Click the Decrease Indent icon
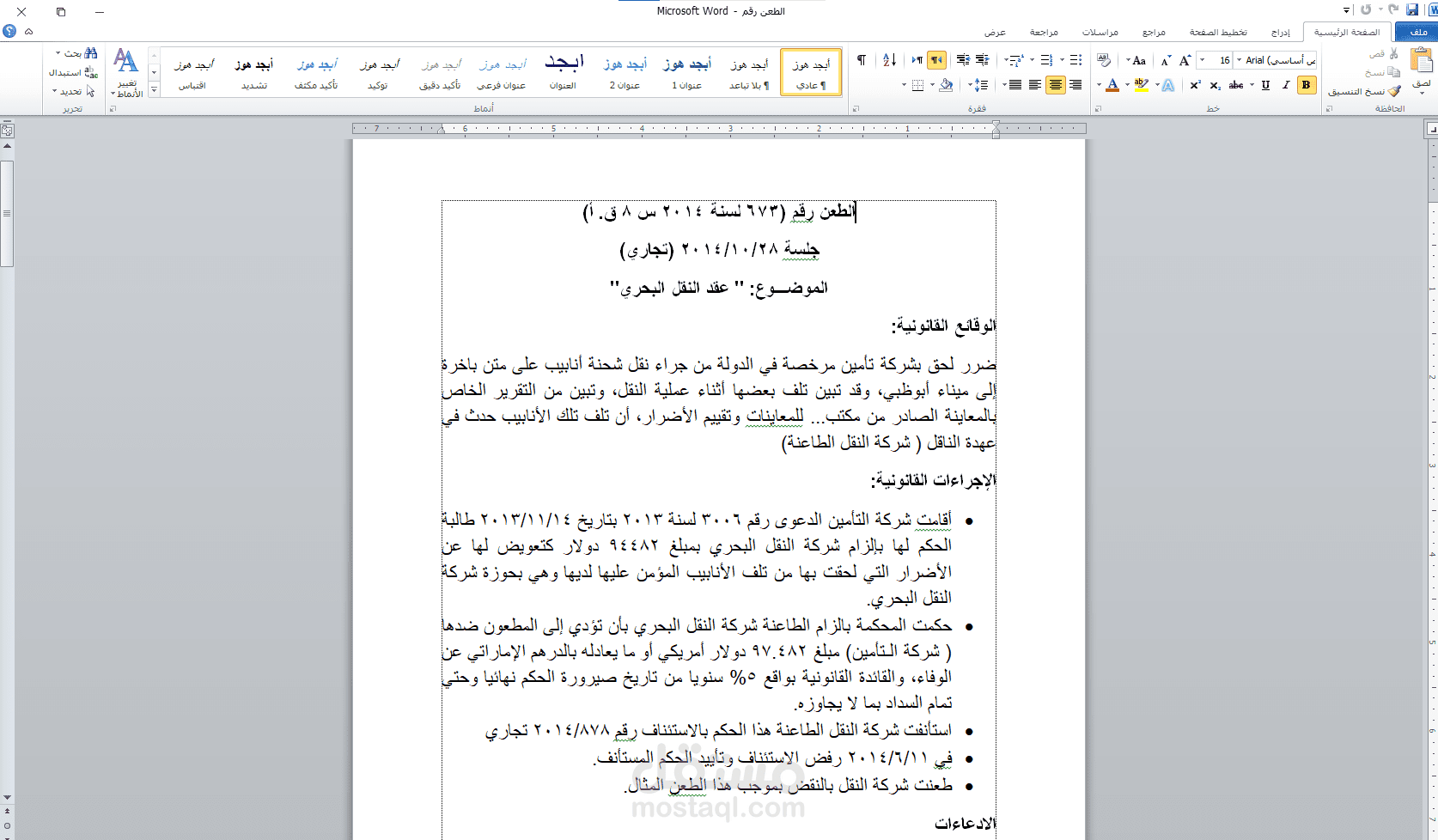The height and width of the screenshot is (840, 1438). coord(983,59)
